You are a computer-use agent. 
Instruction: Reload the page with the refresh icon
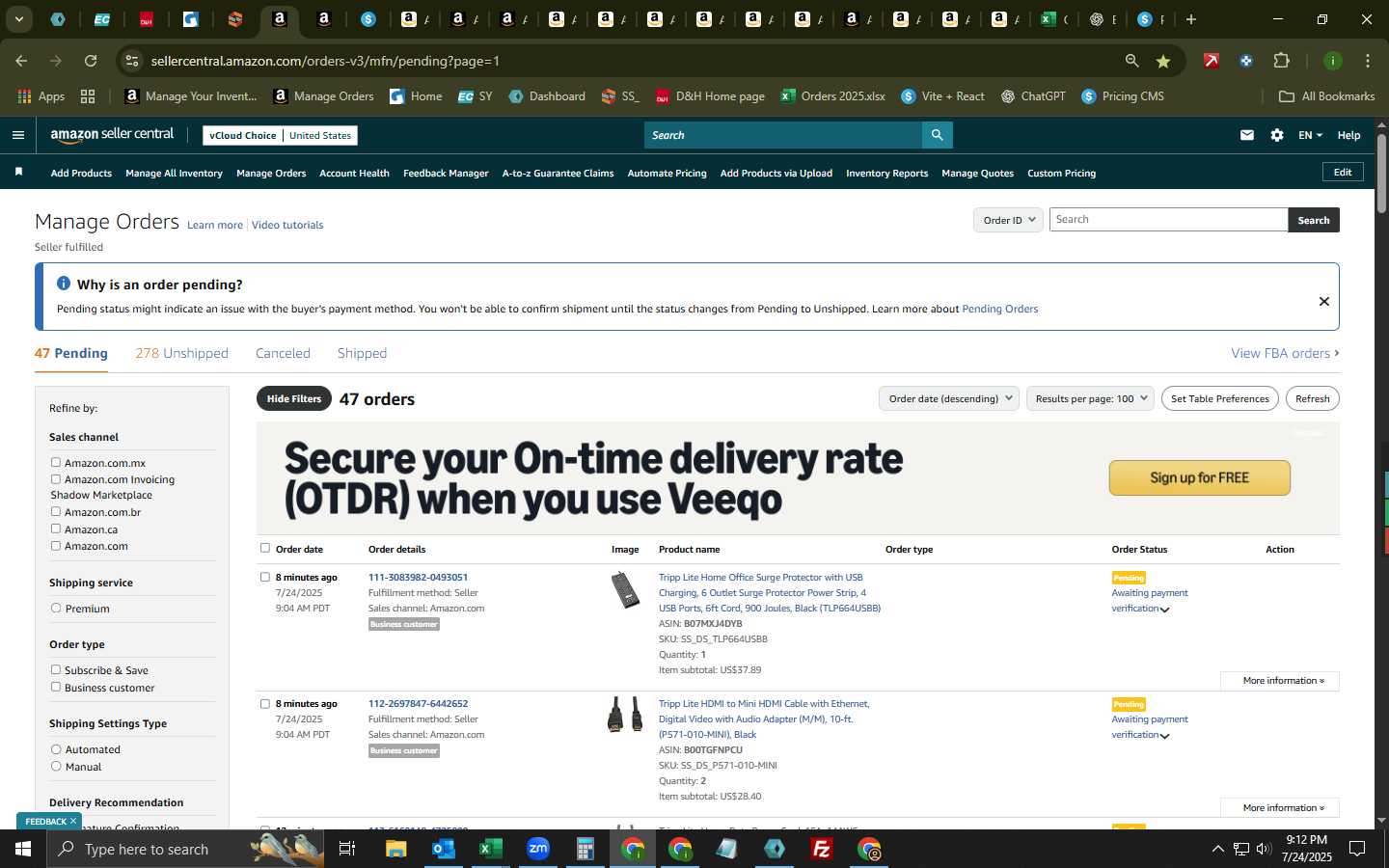click(91, 61)
